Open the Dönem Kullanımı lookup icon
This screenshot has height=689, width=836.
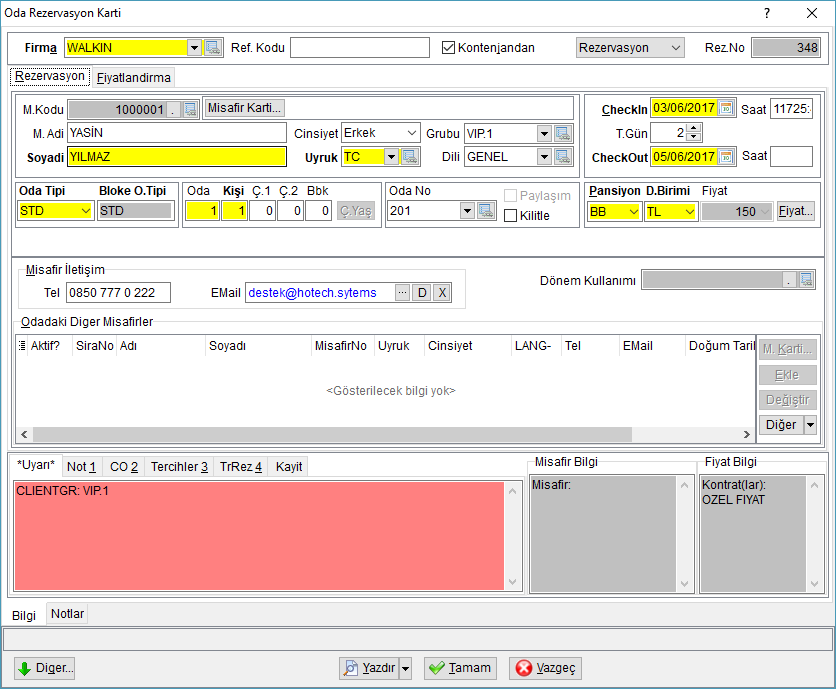click(806, 279)
